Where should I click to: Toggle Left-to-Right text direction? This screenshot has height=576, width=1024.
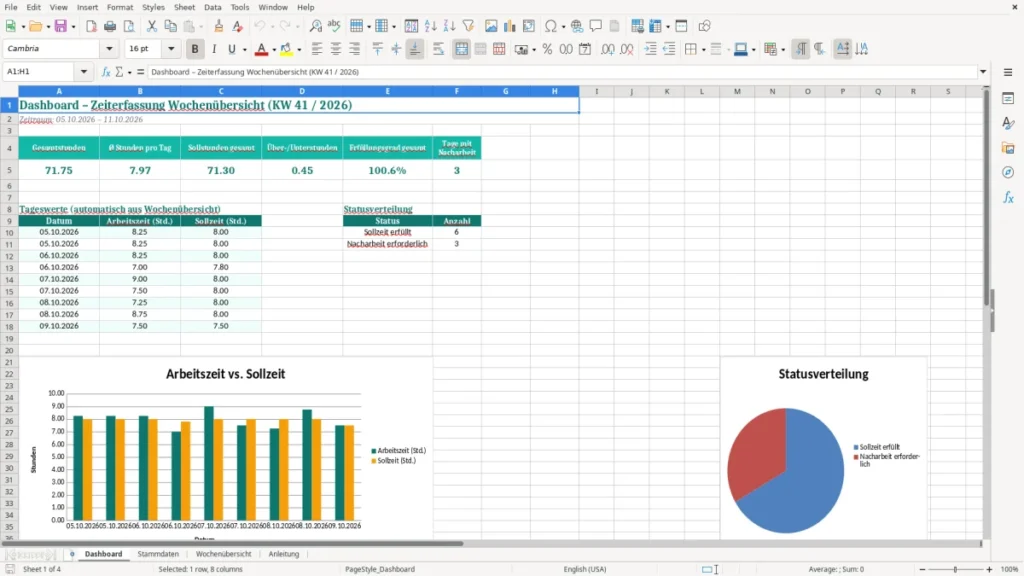pos(801,49)
